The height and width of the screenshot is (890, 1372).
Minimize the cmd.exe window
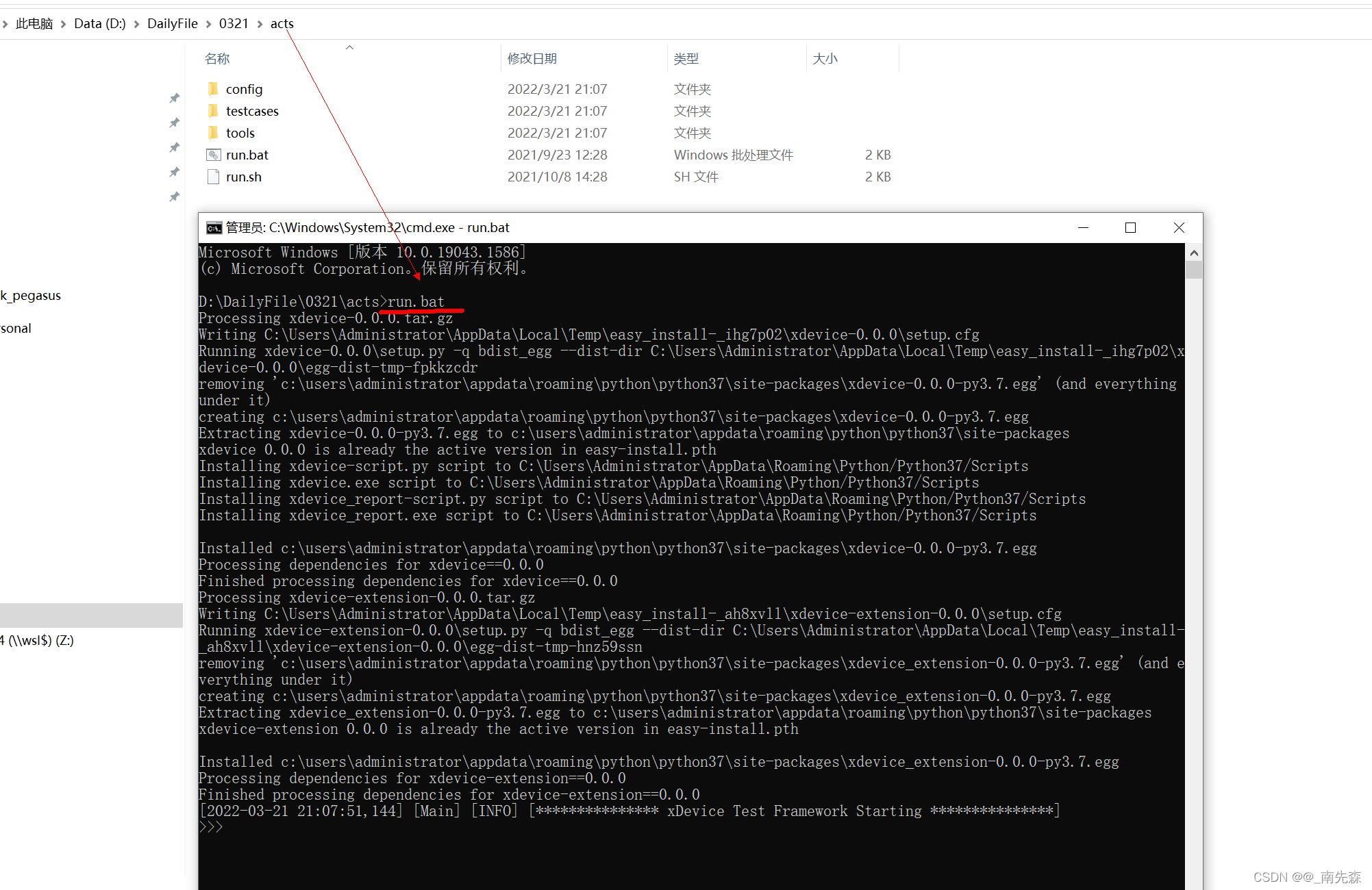pos(1083,228)
